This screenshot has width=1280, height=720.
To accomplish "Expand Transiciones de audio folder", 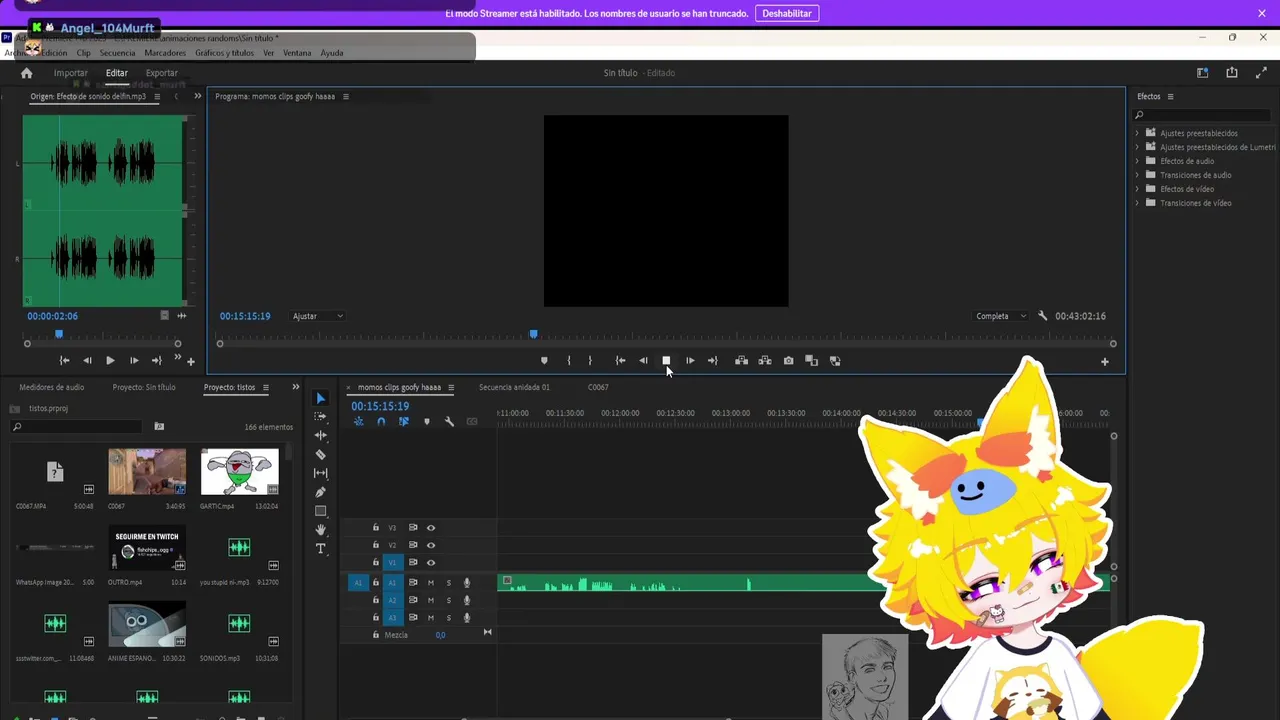I will click(x=1137, y=175).
